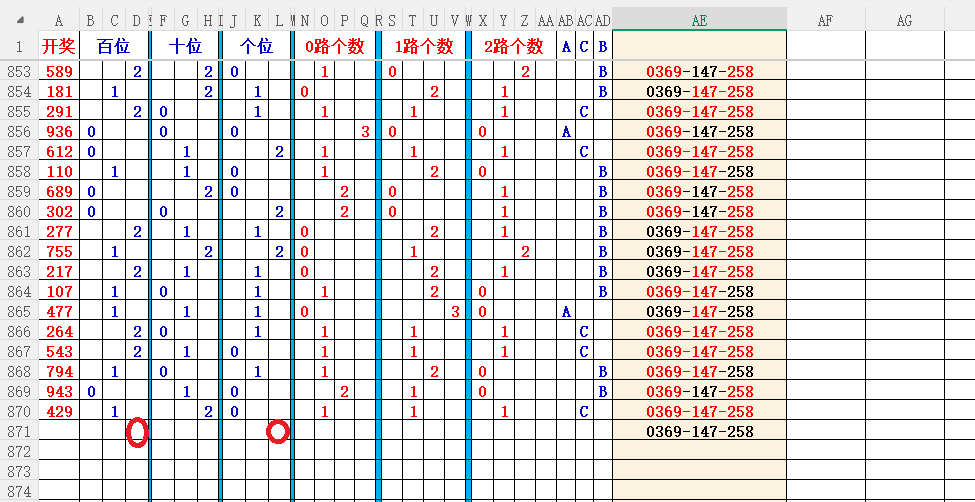Viewport: 975px width, 502px height.
Task: Select column T header
Action: (413, 21)
